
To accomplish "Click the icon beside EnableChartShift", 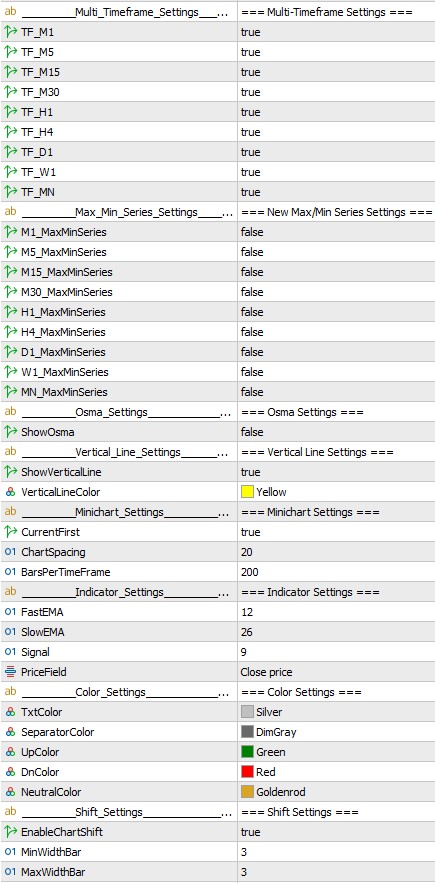I will pos(10,832).
